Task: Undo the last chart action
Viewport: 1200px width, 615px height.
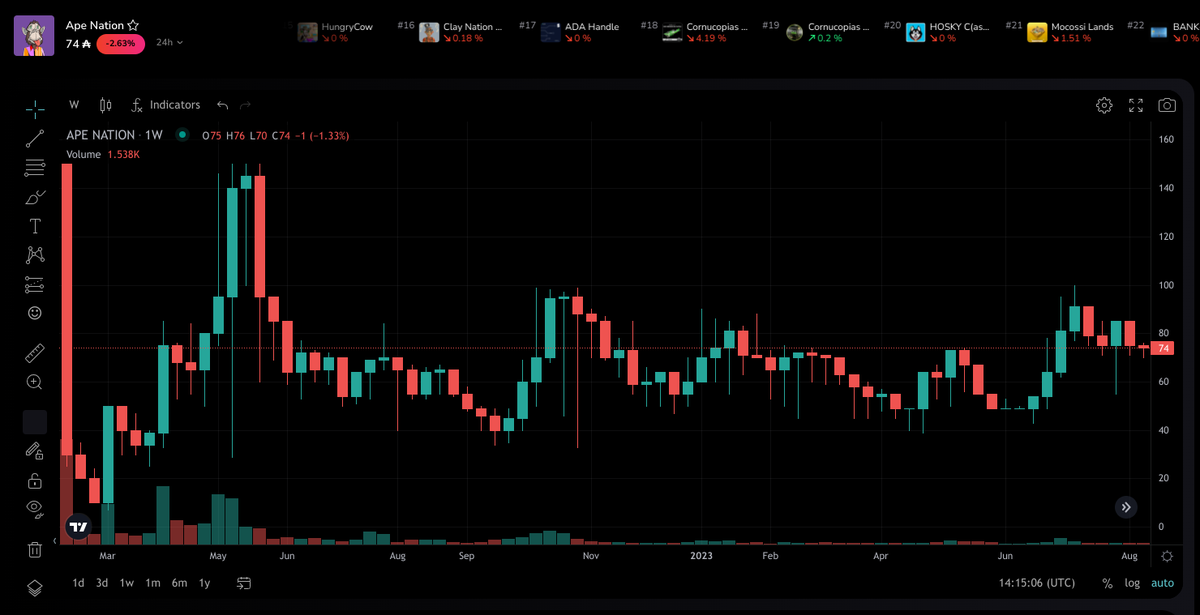Action: coord(222,105)
